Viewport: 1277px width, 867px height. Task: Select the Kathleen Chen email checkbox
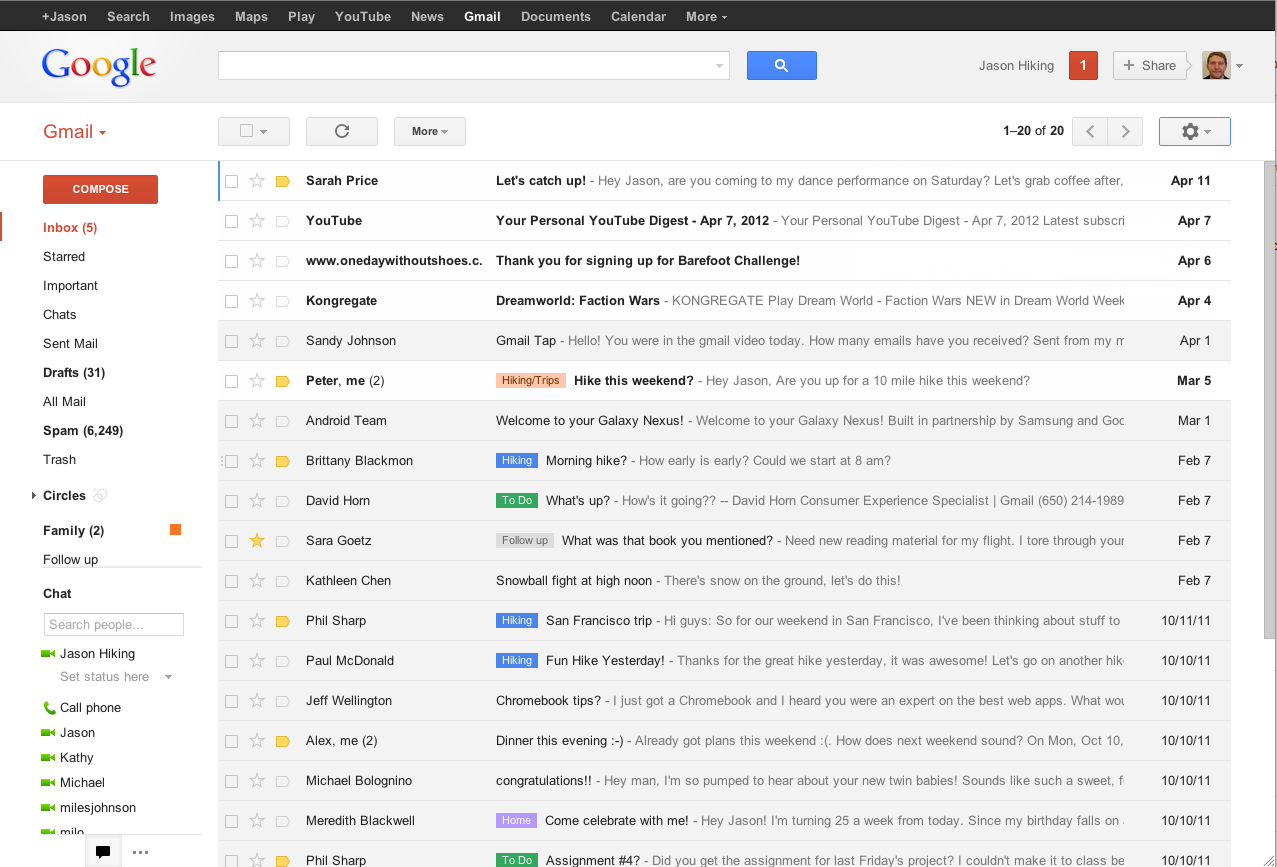(231, 581)
